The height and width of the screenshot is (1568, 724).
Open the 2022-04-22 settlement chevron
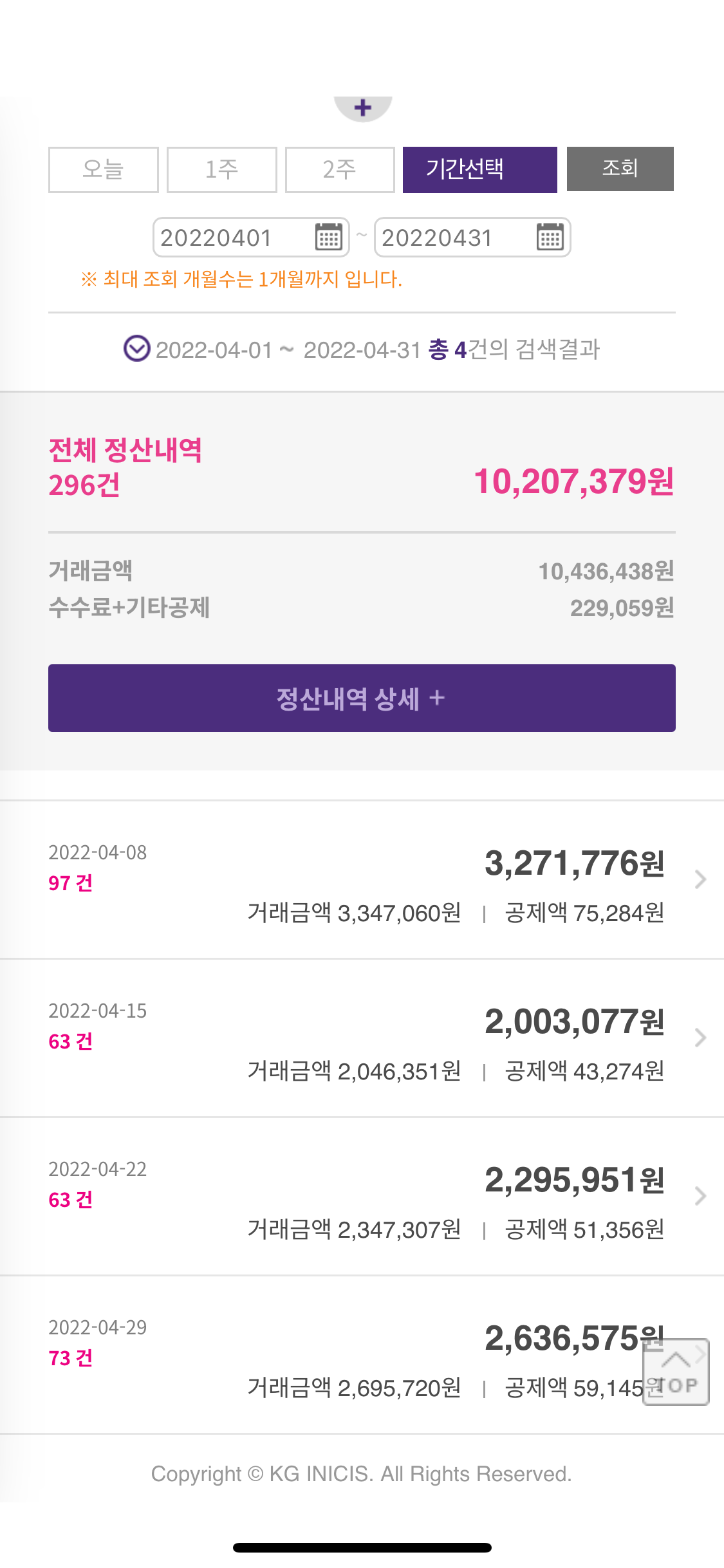point(700,1196)
